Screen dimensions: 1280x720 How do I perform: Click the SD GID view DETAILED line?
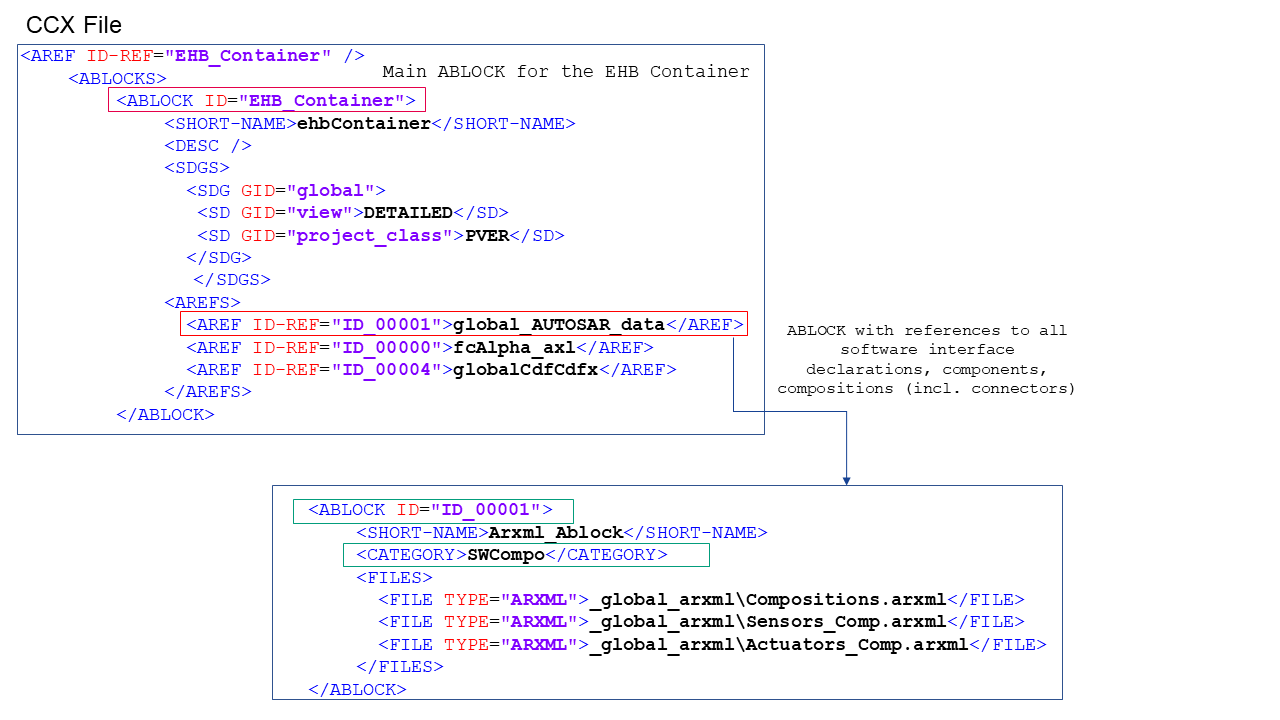[345, 212]
